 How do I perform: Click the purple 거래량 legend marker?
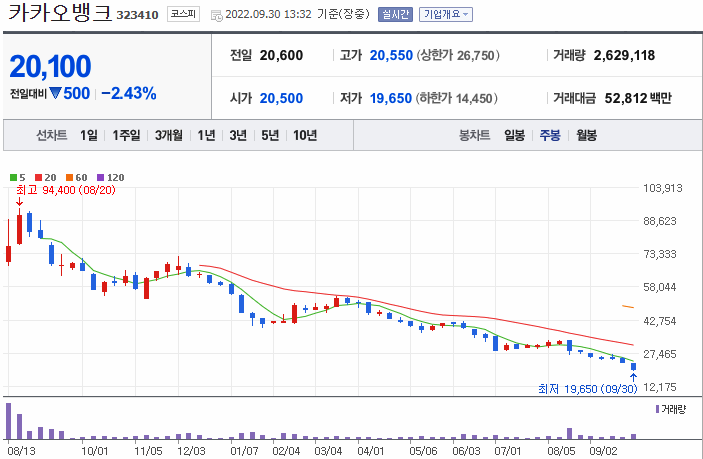[657, 409]
